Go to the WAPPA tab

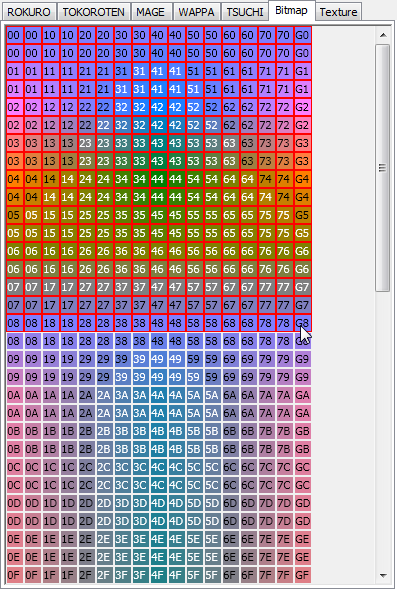(x=196, y=12)
